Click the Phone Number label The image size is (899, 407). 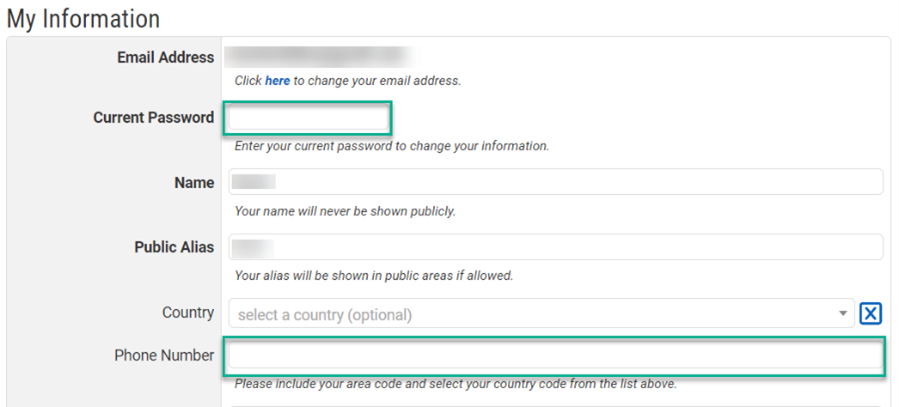[x=164, y=355]
